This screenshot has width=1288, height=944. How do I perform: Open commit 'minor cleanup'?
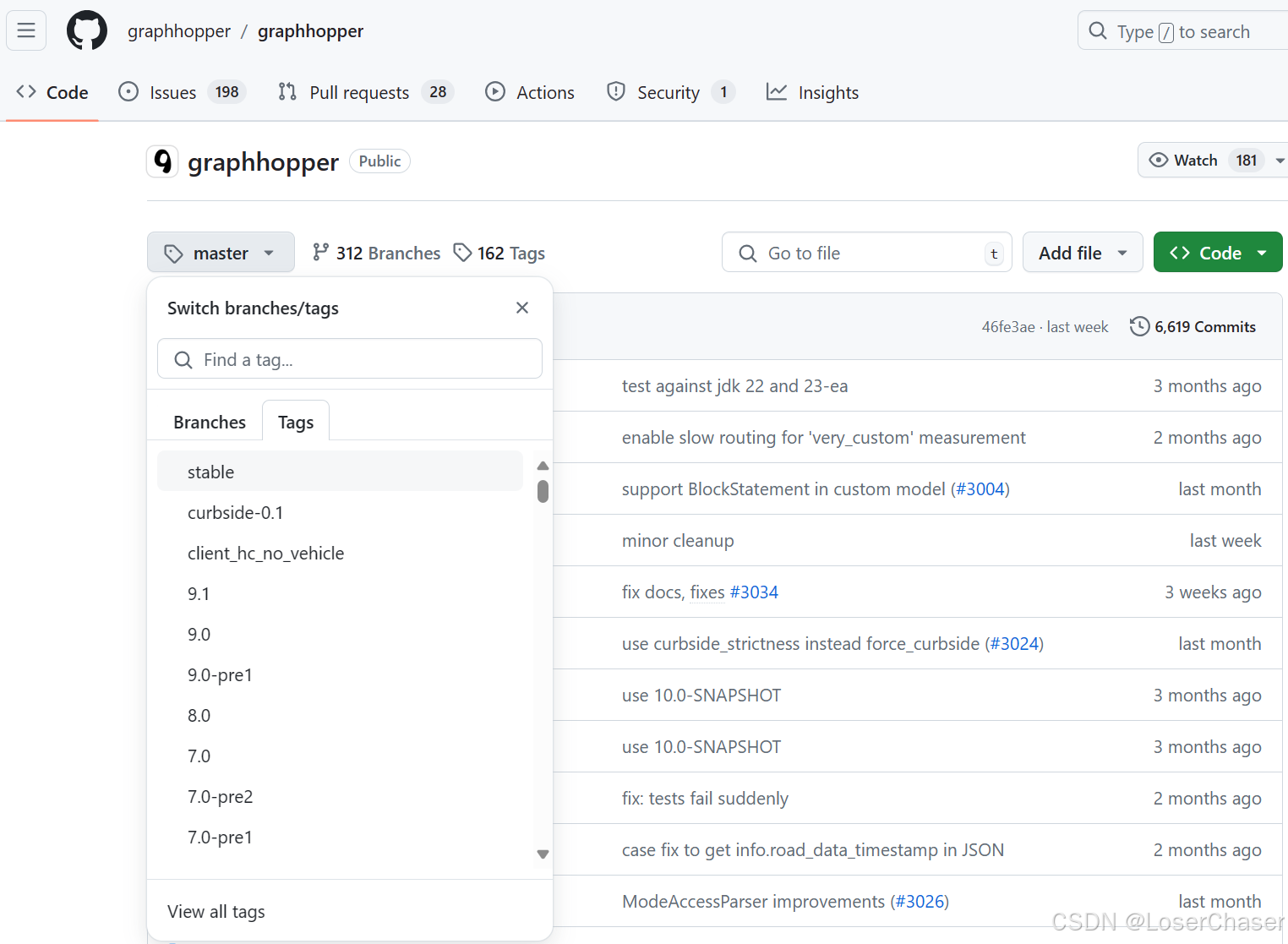[x=678, y=541]
